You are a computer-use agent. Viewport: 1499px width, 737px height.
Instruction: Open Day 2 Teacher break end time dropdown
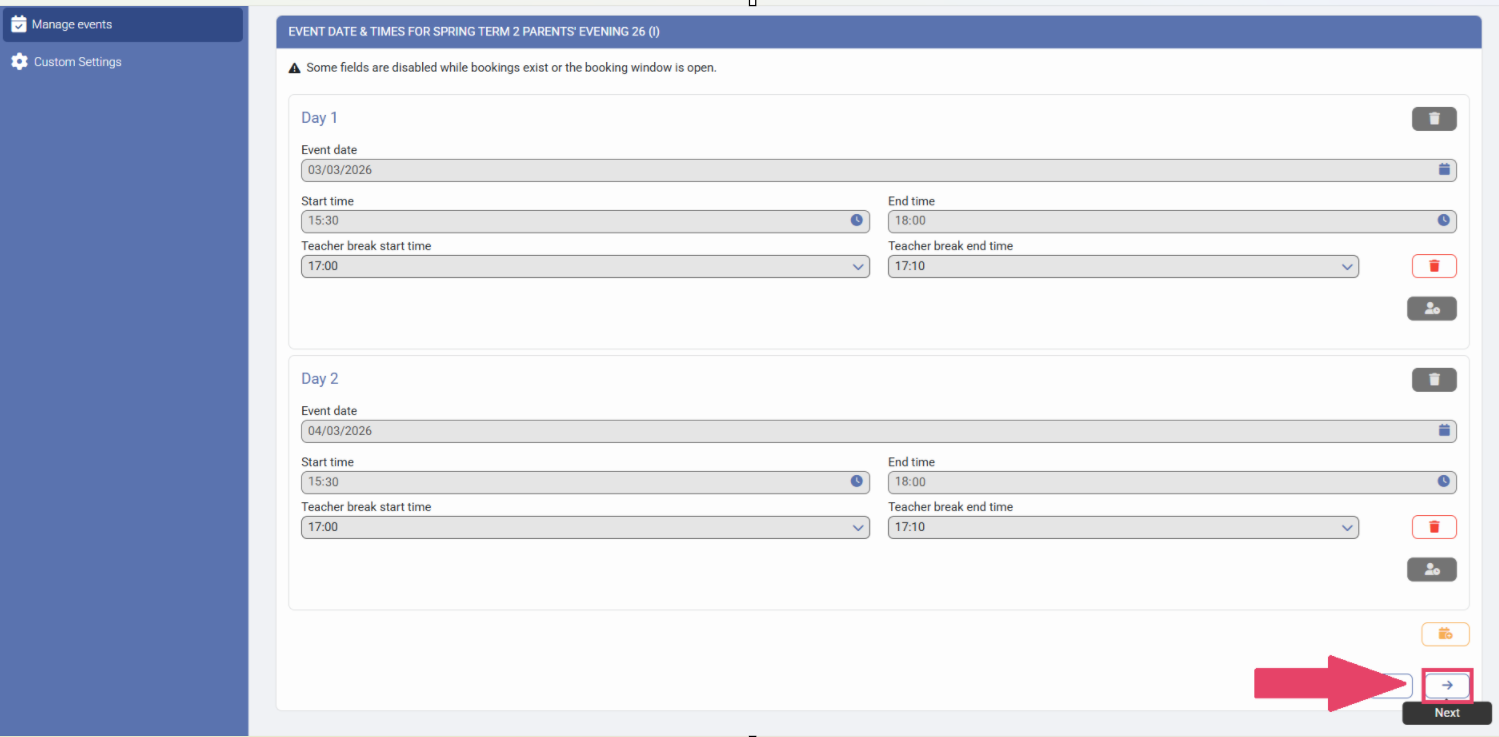1122,528
